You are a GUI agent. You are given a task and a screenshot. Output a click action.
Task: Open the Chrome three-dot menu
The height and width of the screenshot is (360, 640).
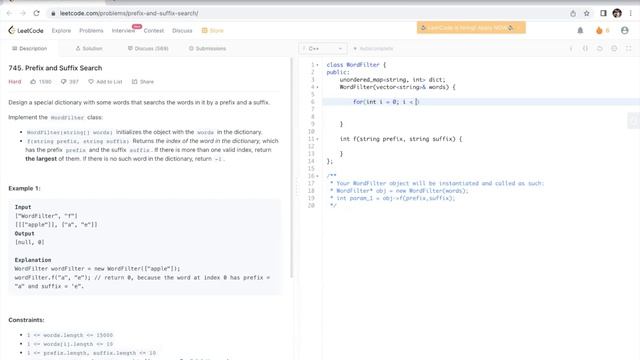coord(631,13)
